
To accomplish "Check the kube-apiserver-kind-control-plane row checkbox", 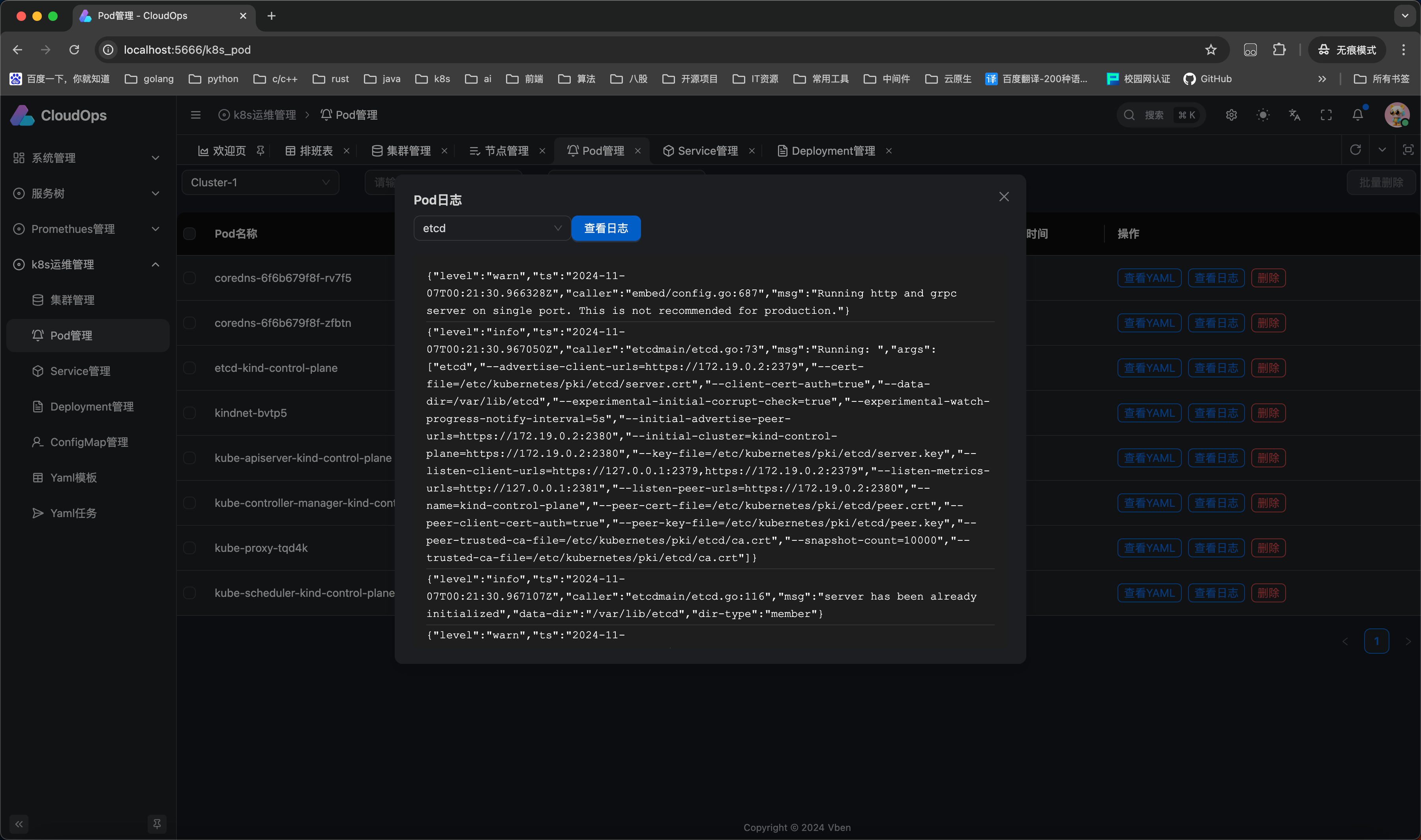I will 189,458.
